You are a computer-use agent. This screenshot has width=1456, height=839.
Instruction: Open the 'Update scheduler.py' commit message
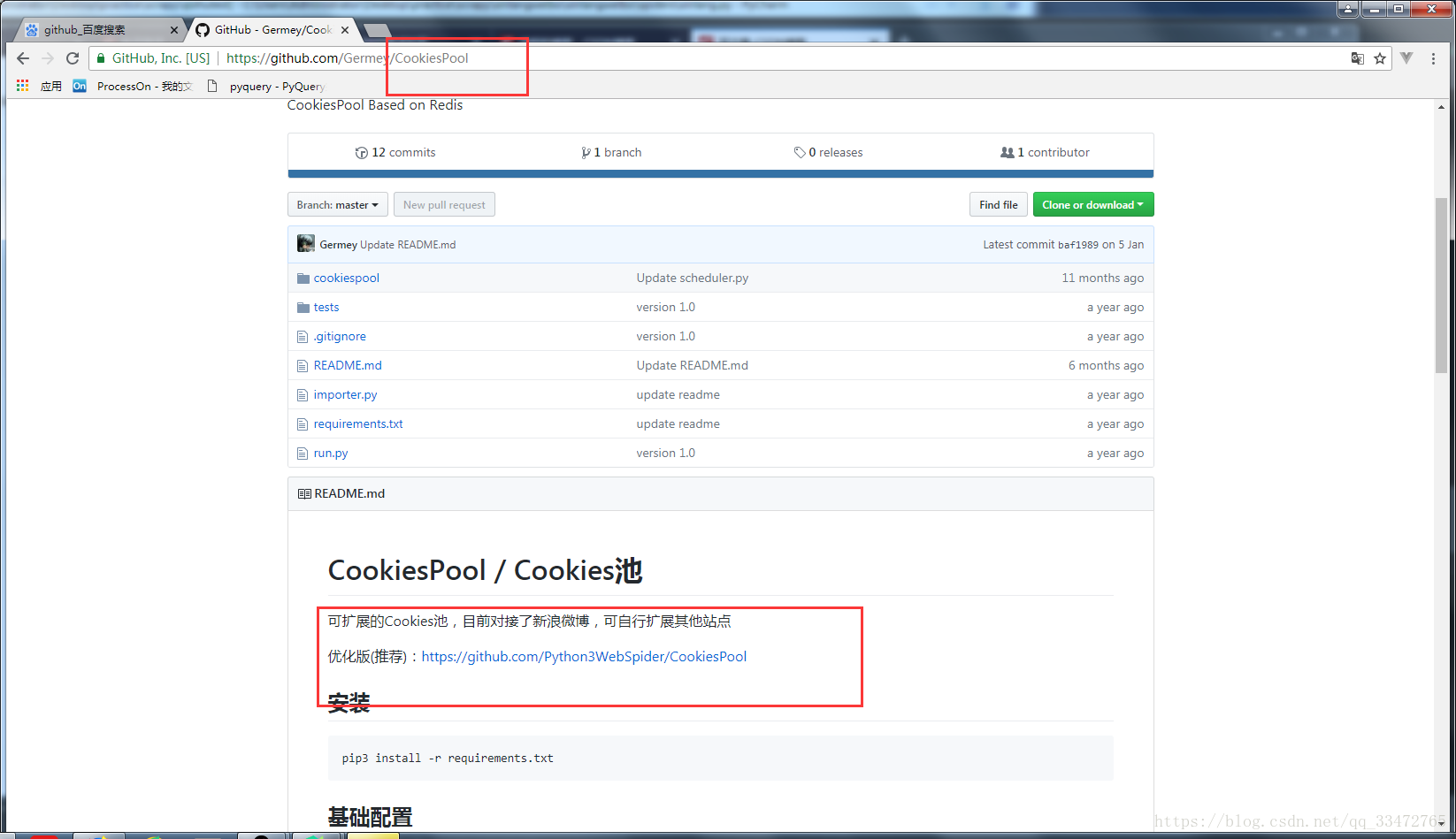(x=693, y=278)
